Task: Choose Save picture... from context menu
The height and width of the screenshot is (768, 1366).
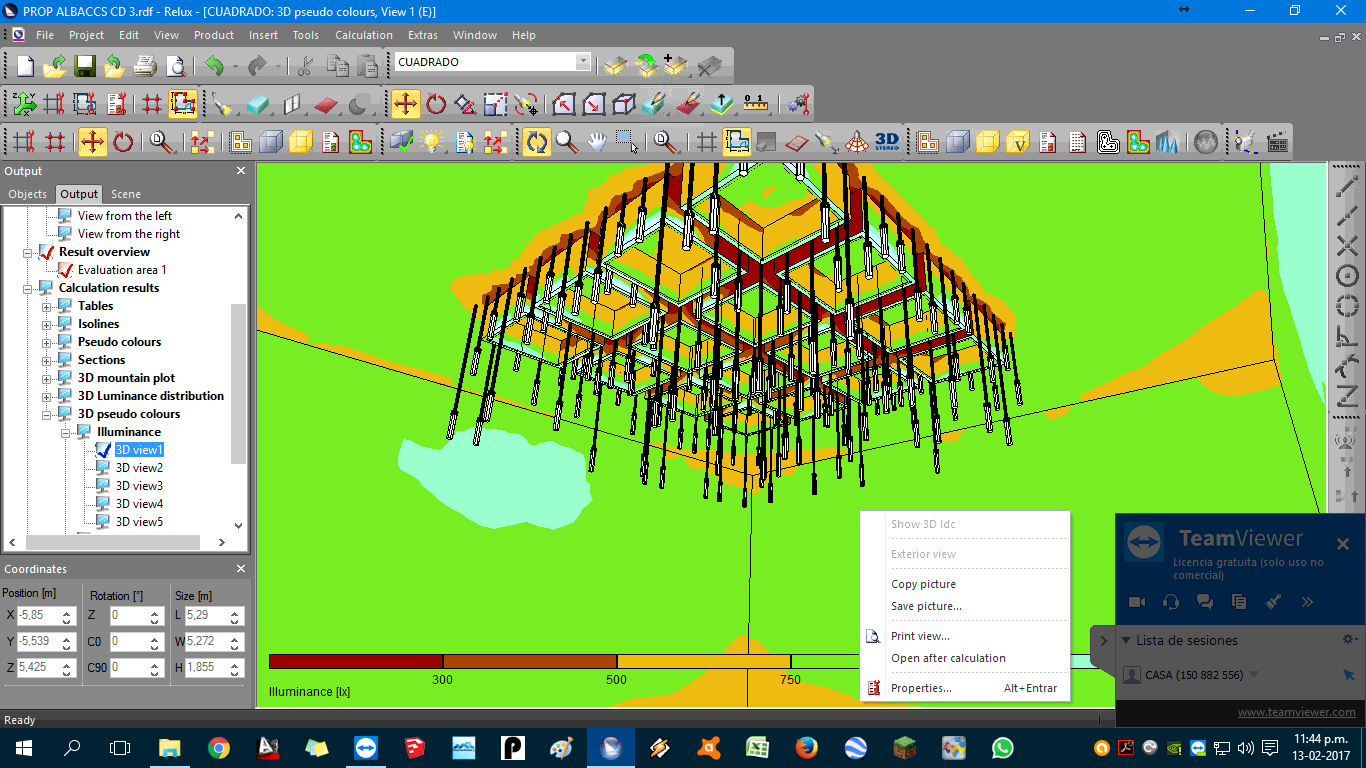Action: tap(926, 606)
